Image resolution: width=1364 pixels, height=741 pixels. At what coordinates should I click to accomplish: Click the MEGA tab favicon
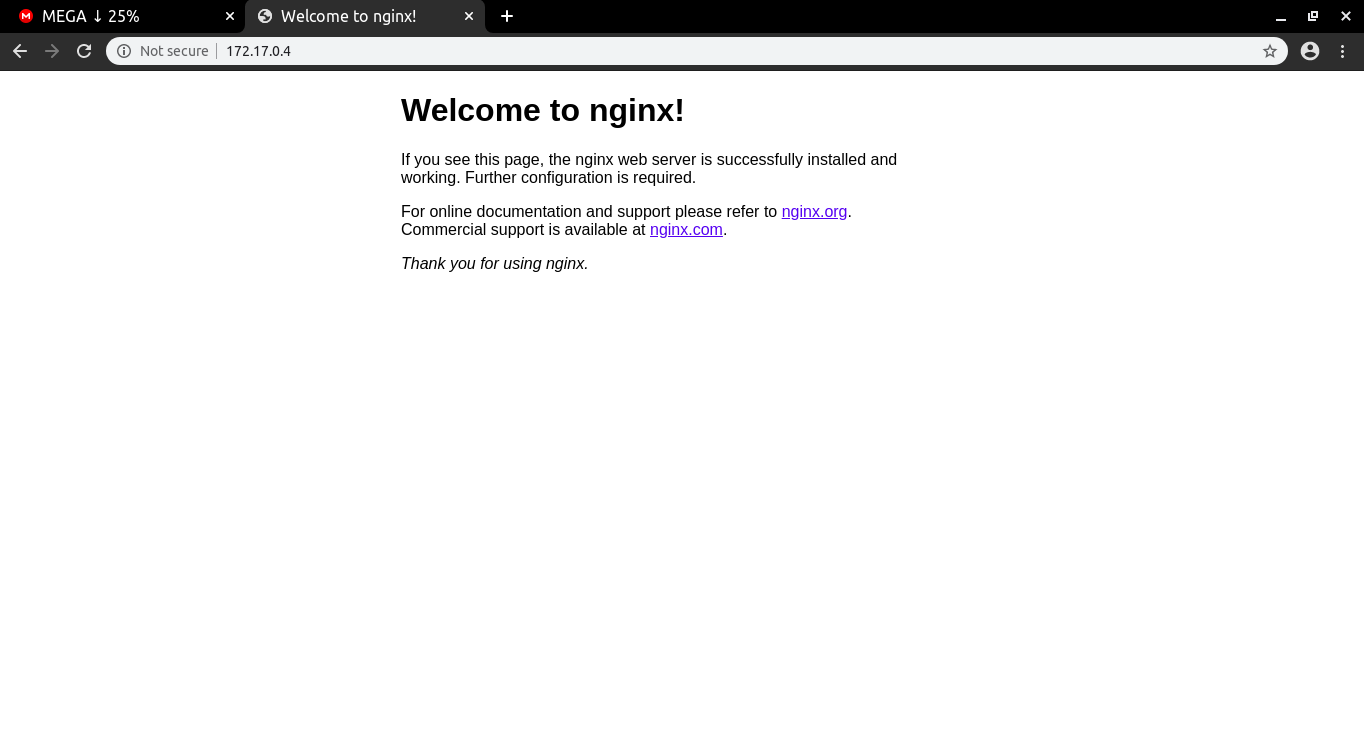[x=26, y=16]
